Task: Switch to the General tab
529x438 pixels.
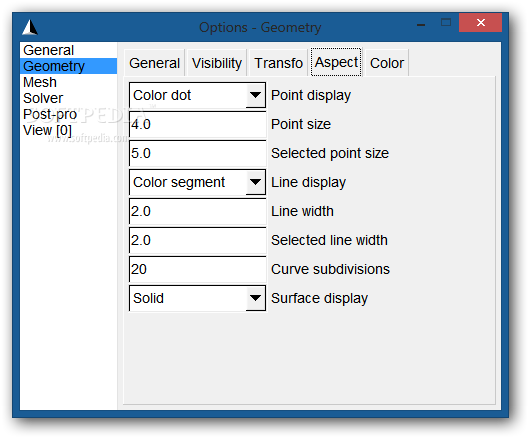Action: (x=155, y=63)
